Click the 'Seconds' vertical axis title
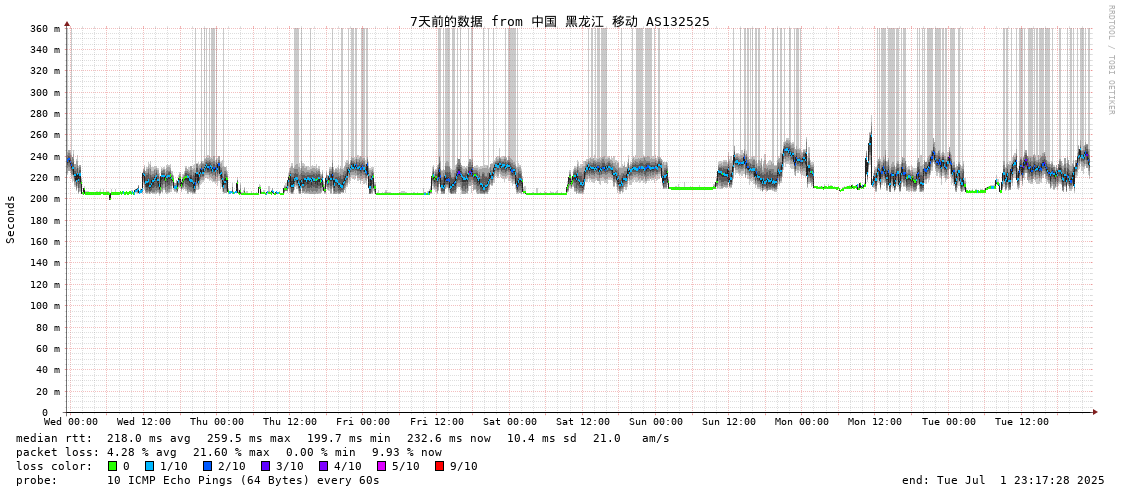This screenshot has width=1121, height=494. click(11, 219)
